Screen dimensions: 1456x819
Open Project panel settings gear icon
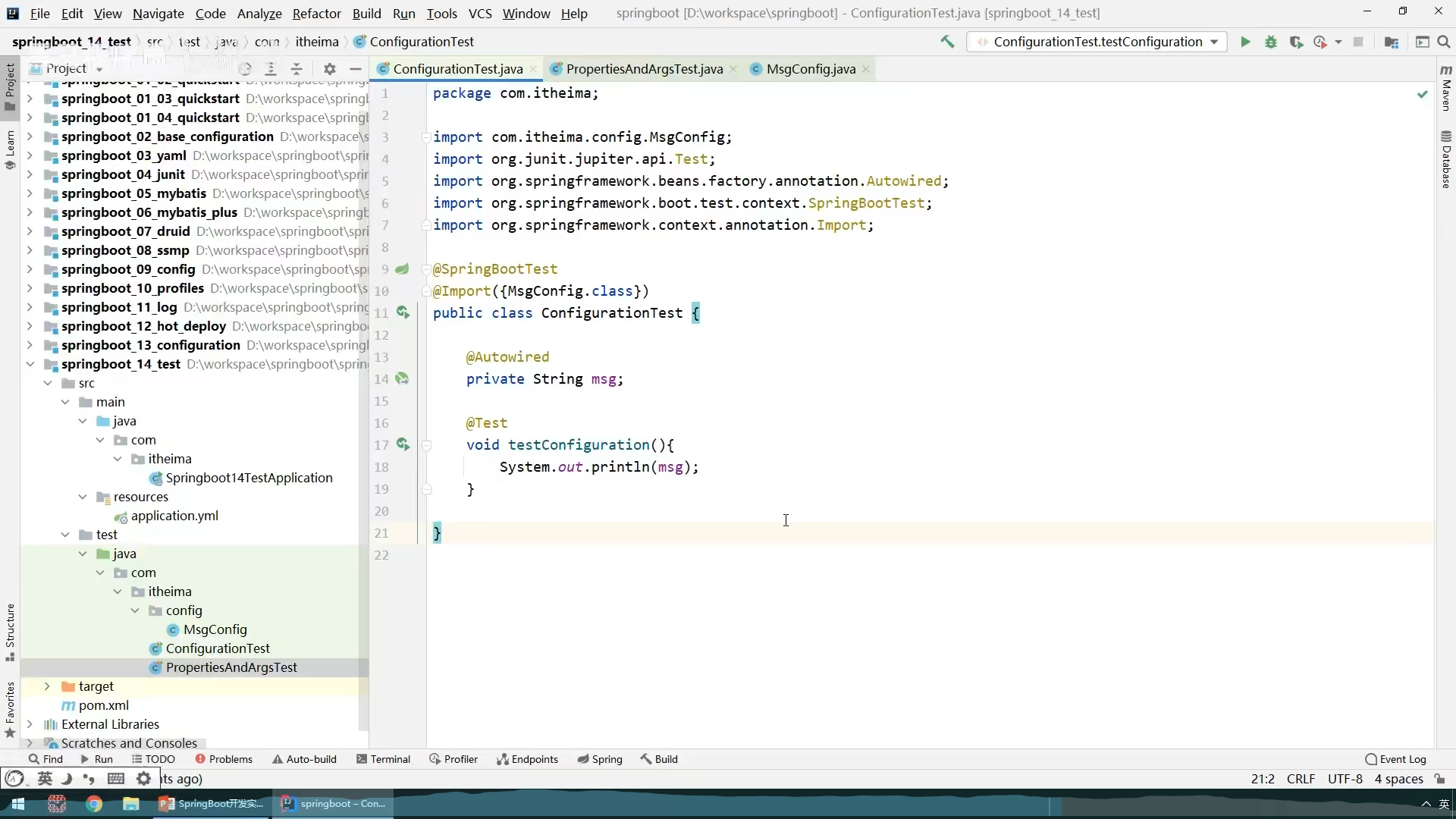(329, 69)
